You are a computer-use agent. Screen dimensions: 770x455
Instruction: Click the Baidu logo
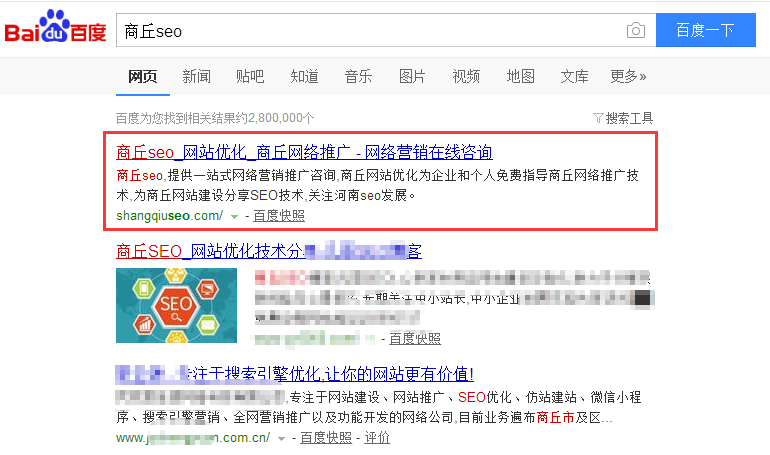coord(55,27)
